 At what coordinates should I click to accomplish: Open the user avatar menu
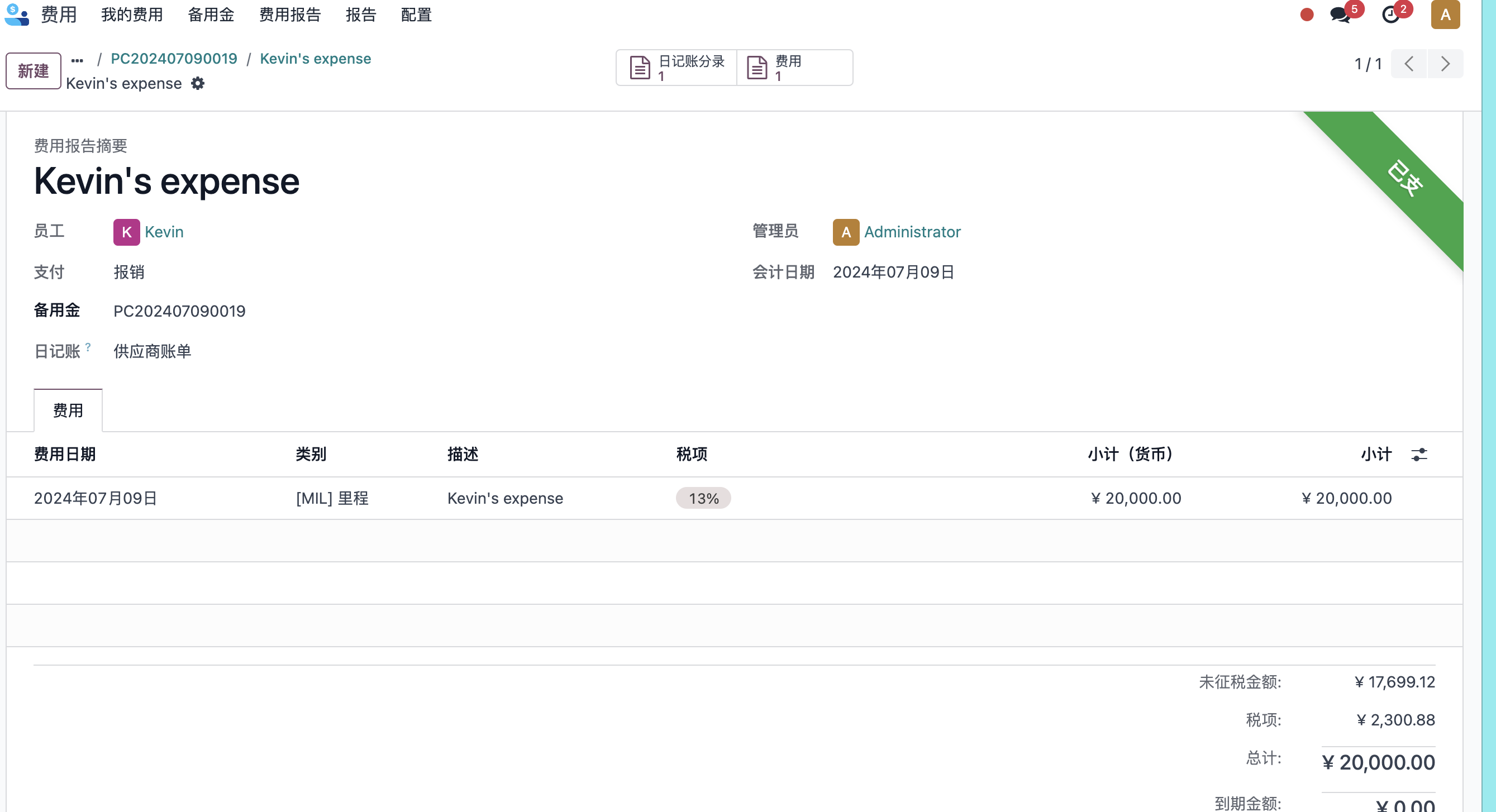(x=1446, y=15)
